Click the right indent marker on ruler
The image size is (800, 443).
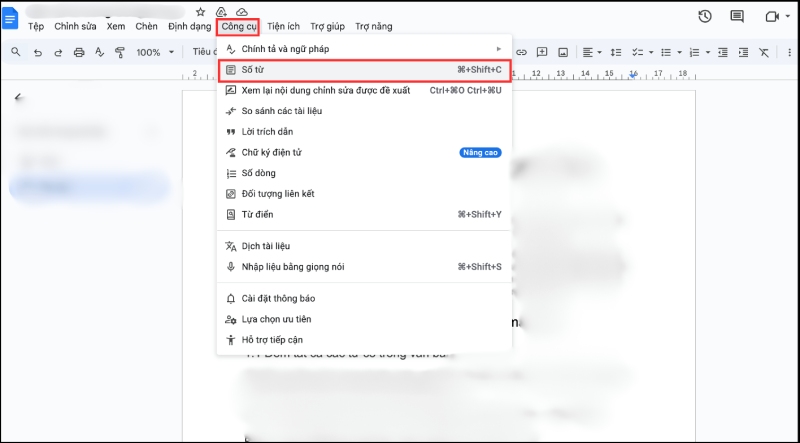pyautogui.click(x=633, y=75)
